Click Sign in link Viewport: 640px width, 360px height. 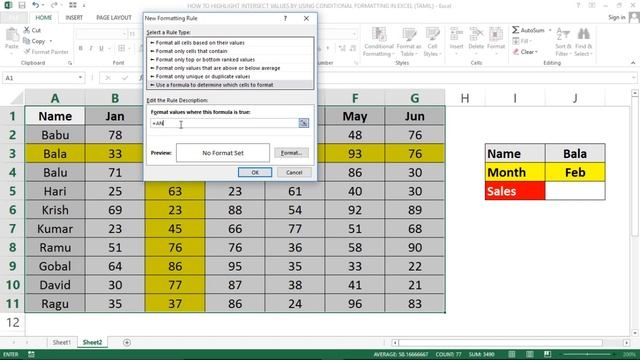point(616,17)
